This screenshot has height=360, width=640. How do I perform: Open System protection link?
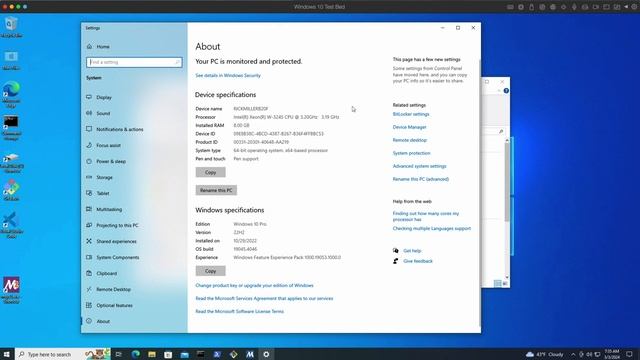pos(411,153)
